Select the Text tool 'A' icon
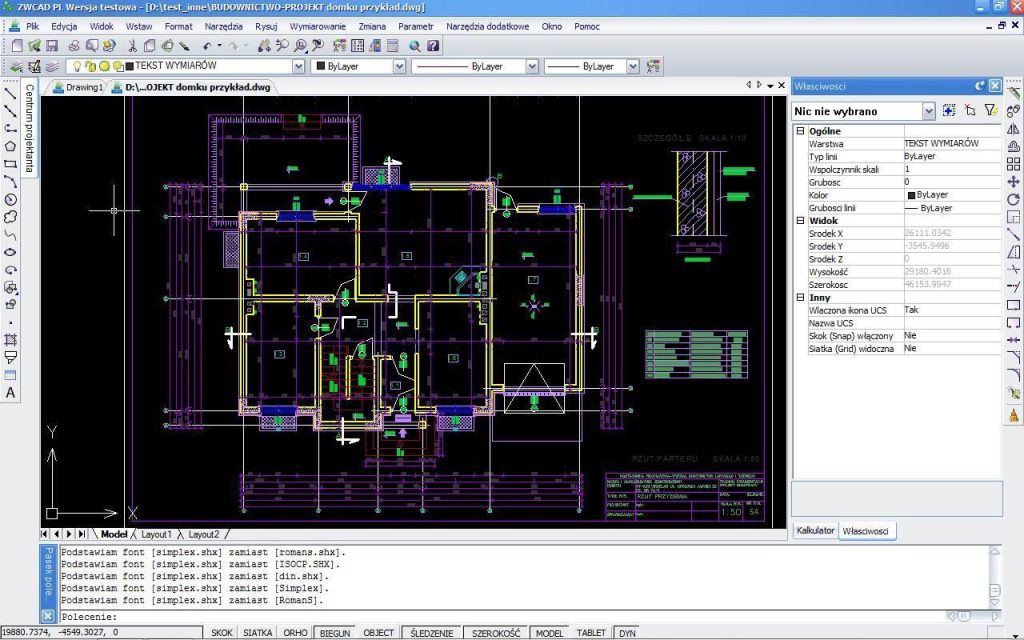The image size is (1024, 640). pyautogui.click(x=10, y=393)
